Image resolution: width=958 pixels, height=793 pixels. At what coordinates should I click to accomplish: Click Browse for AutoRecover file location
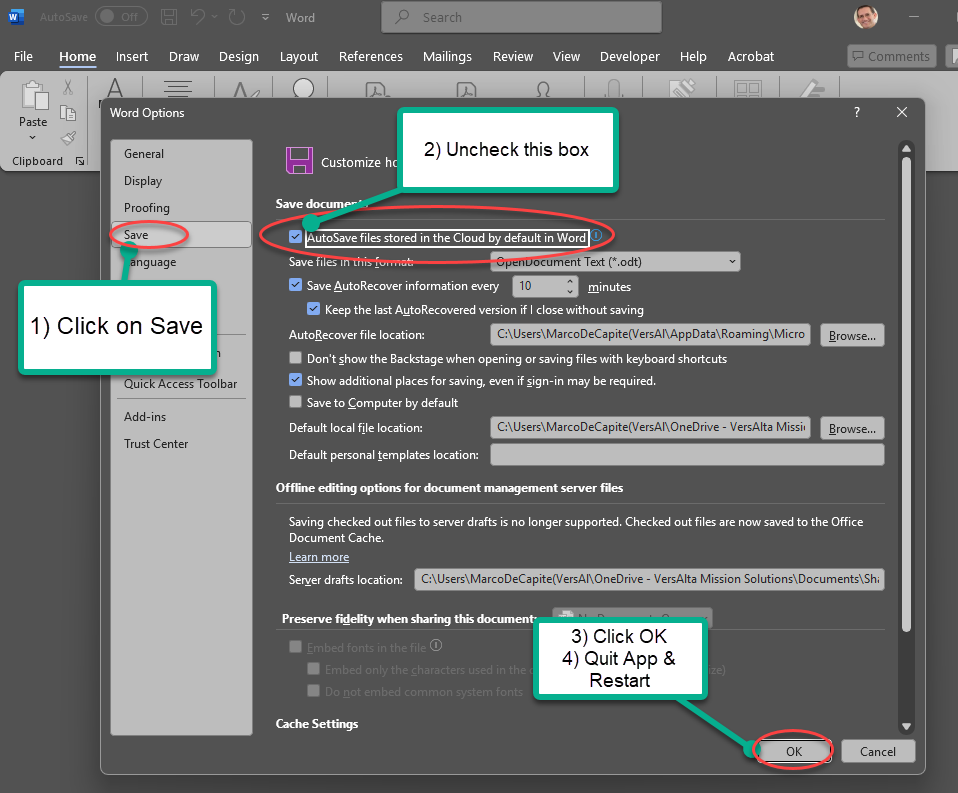click(852, 335)
